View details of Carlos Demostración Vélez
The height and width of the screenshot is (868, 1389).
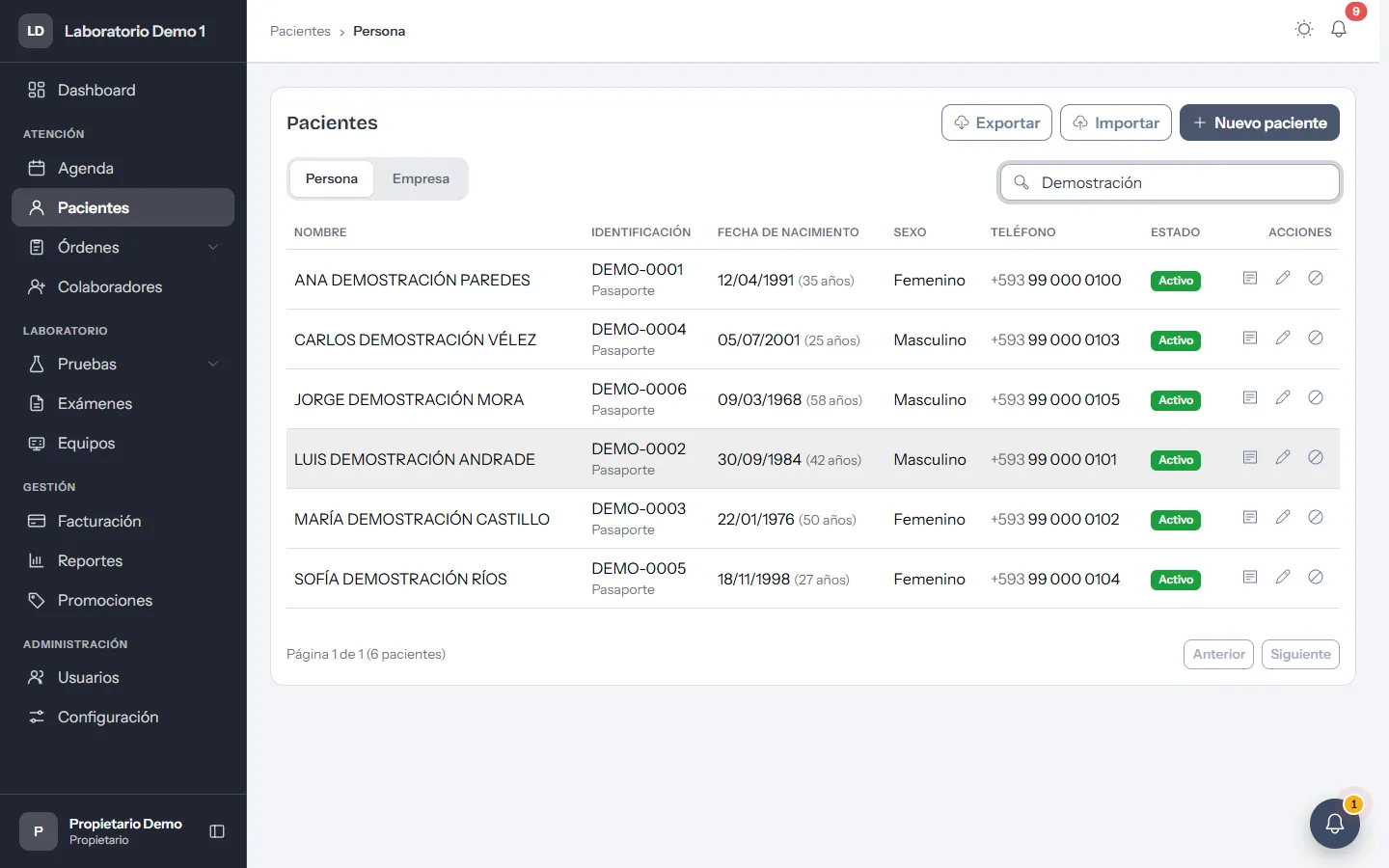tap(1250, 338)
